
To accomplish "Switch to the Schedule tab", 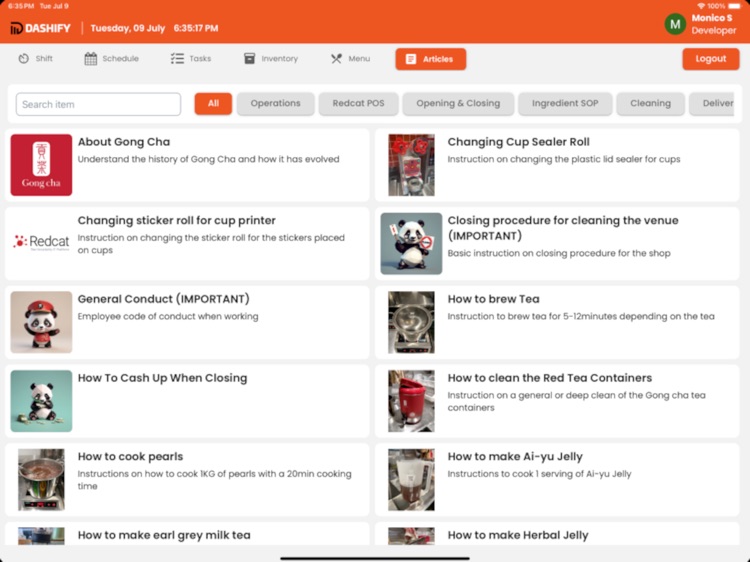I will tap(111, 58).
